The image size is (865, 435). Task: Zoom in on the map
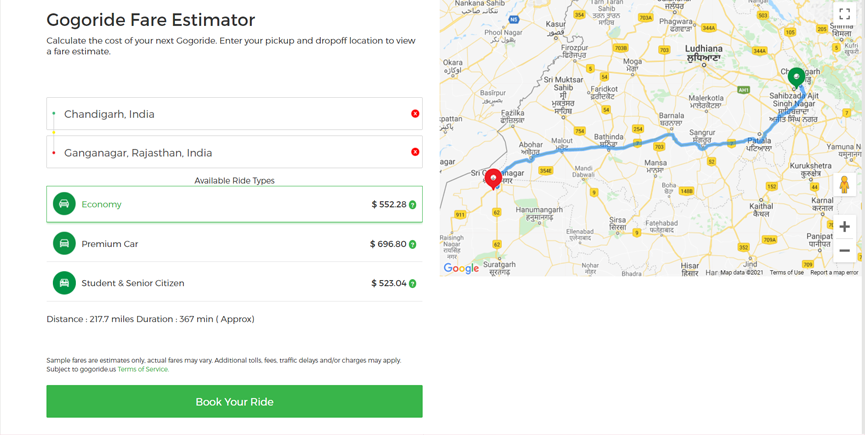click(844, 227)
